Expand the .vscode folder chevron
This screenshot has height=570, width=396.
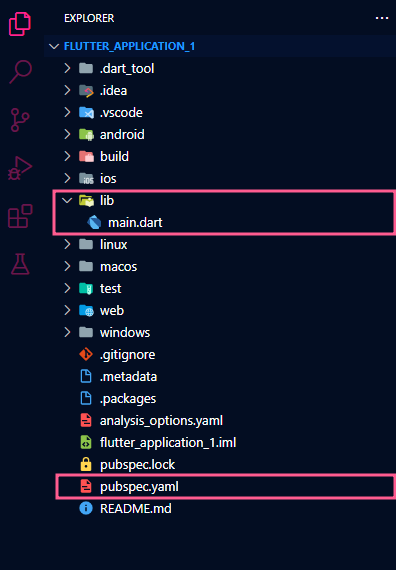pyautogui.click(x=67, y=112)
